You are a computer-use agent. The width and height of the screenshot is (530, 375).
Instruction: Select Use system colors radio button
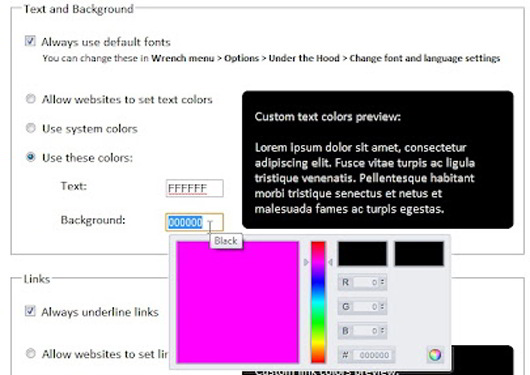31,128
